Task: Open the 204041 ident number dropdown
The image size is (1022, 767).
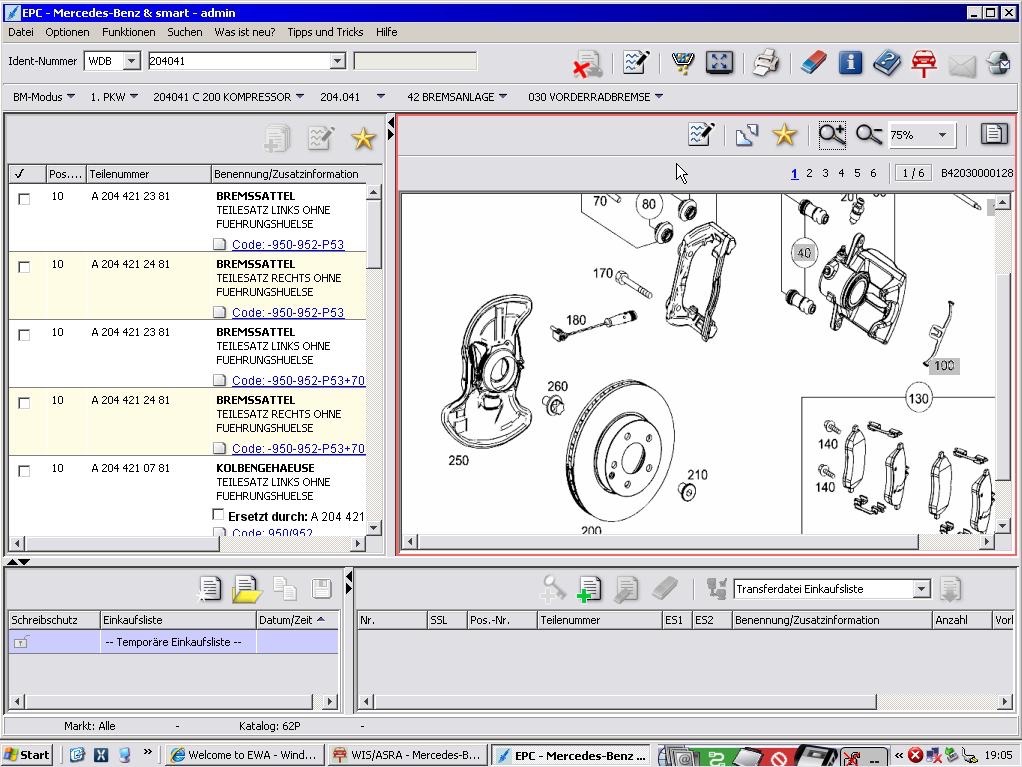Action: click(x=337, y=61)
